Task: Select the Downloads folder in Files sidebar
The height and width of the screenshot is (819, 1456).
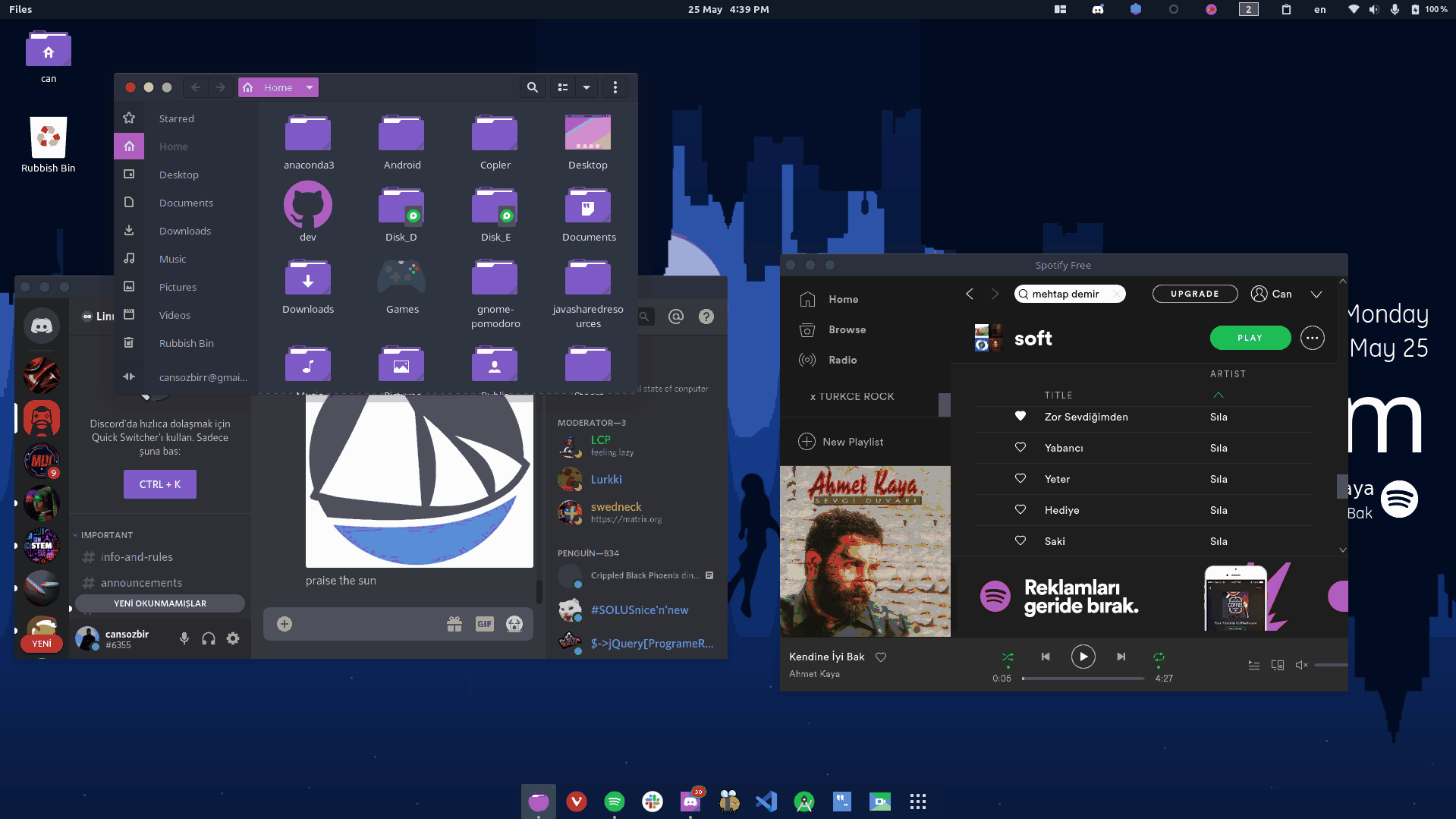Action: (184, 230)
